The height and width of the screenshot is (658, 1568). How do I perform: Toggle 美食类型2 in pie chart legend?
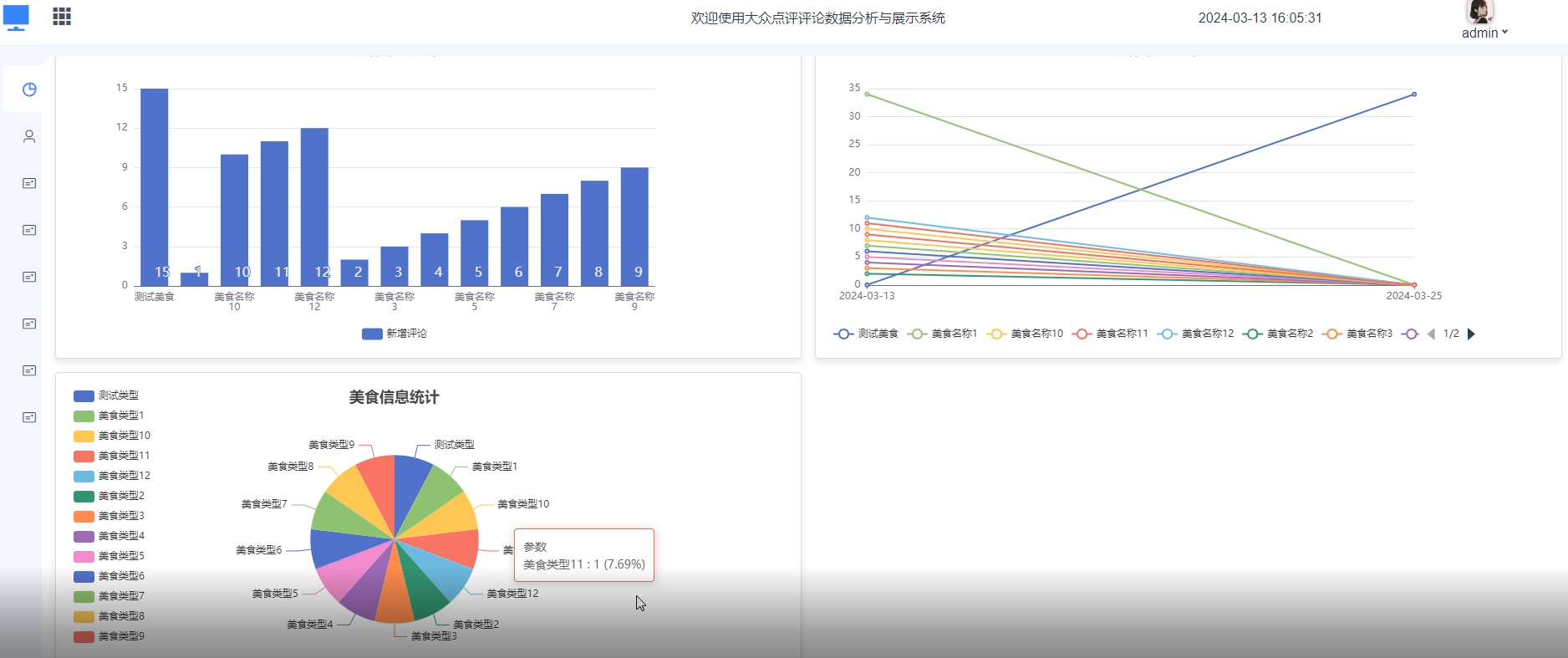(x=109, y=496)
